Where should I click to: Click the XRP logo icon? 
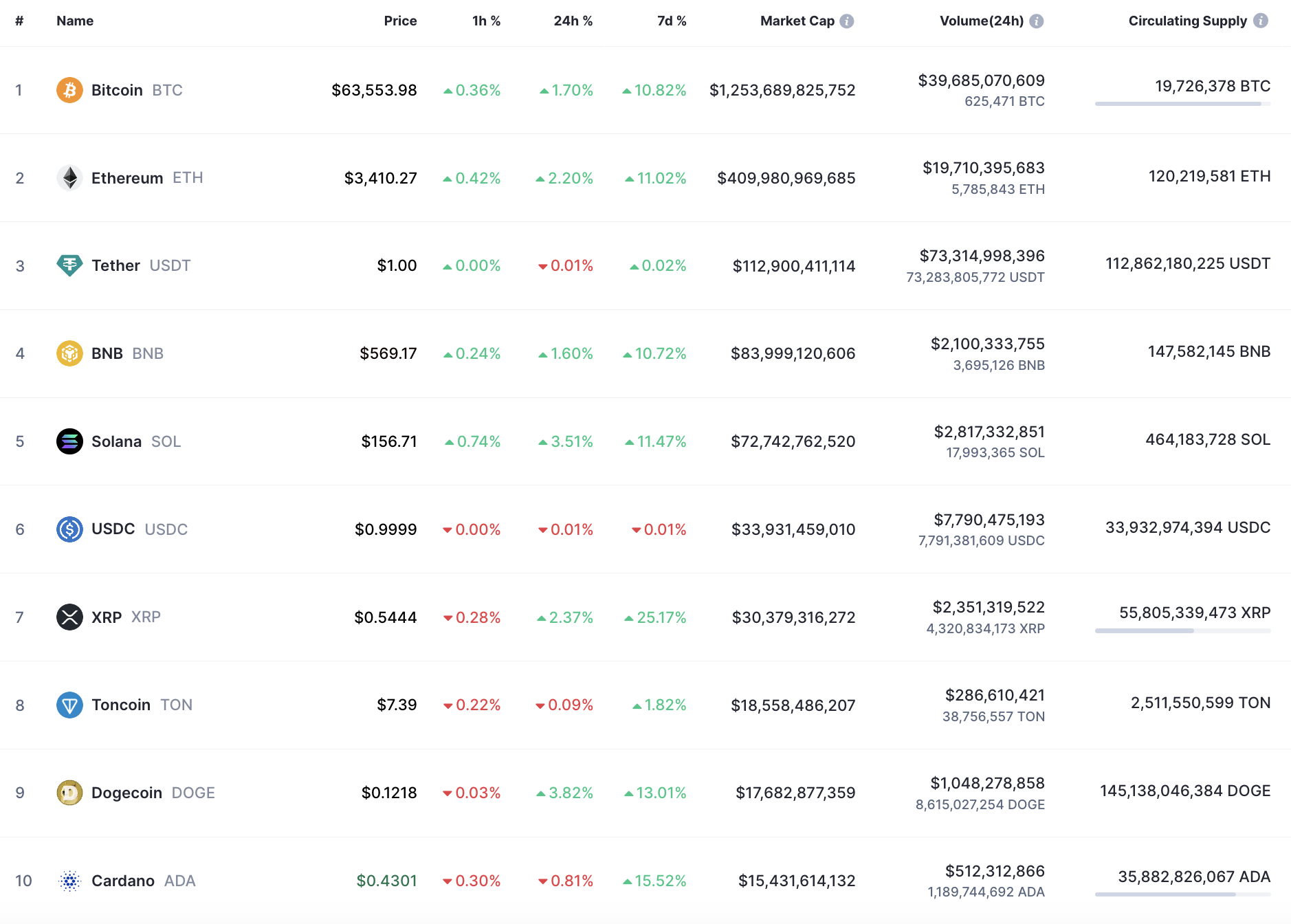click(69, 617)
